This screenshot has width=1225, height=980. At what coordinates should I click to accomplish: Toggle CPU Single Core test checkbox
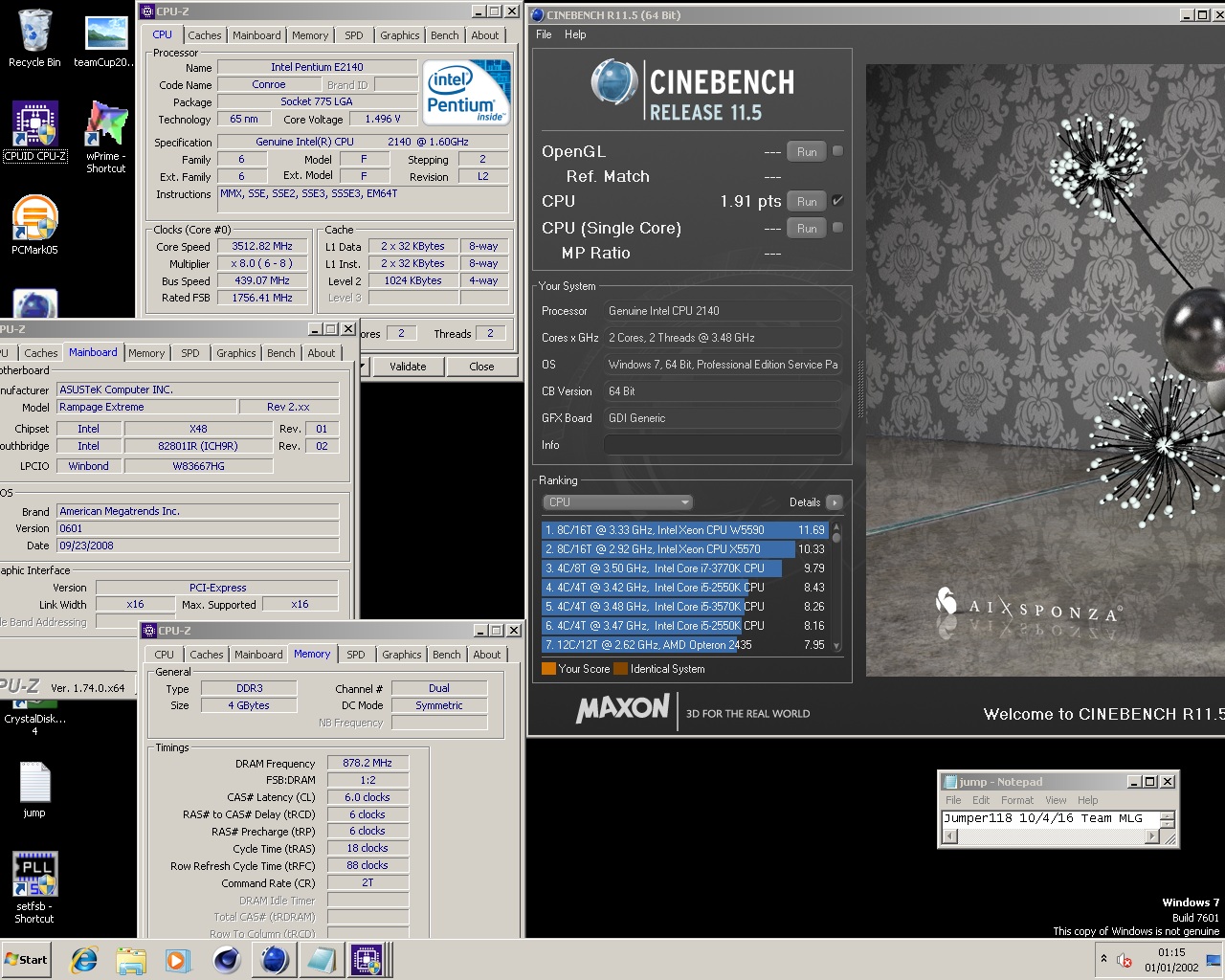837,228
